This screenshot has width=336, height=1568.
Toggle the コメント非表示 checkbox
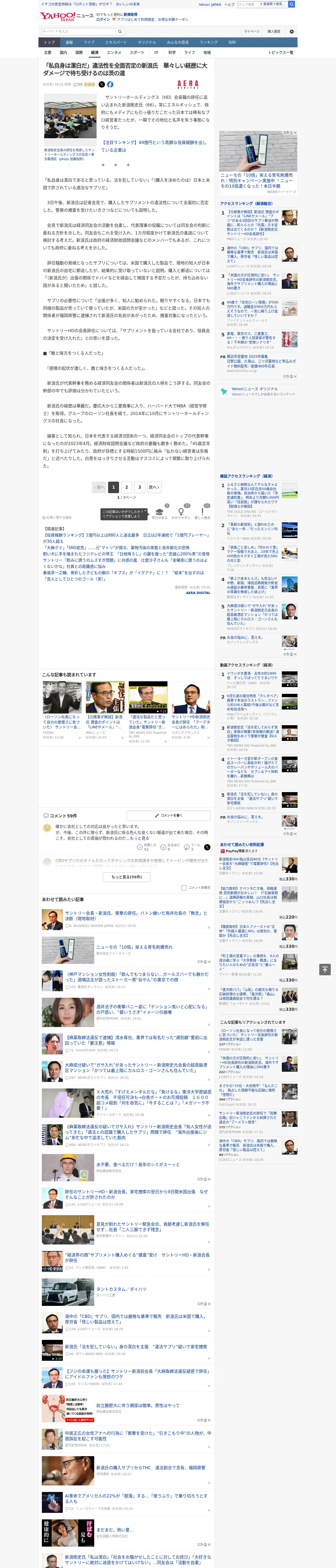(183, 887)
